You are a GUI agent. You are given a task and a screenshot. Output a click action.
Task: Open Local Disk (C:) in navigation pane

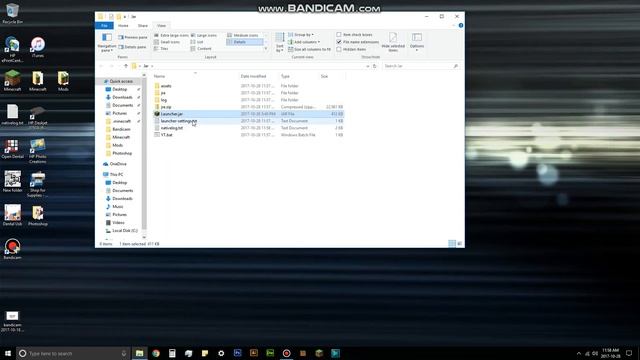(124, 231)
